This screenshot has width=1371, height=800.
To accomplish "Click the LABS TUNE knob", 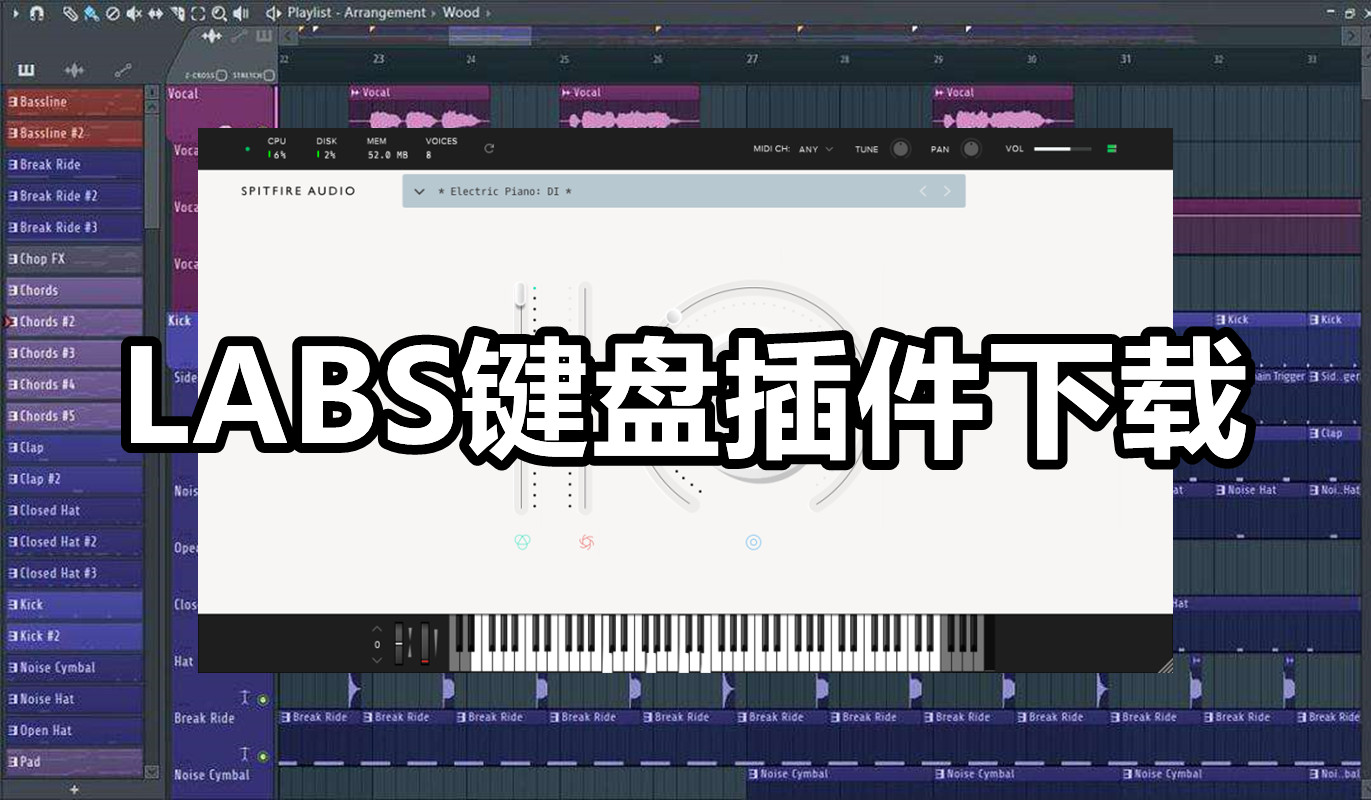I will pos(901,149).
